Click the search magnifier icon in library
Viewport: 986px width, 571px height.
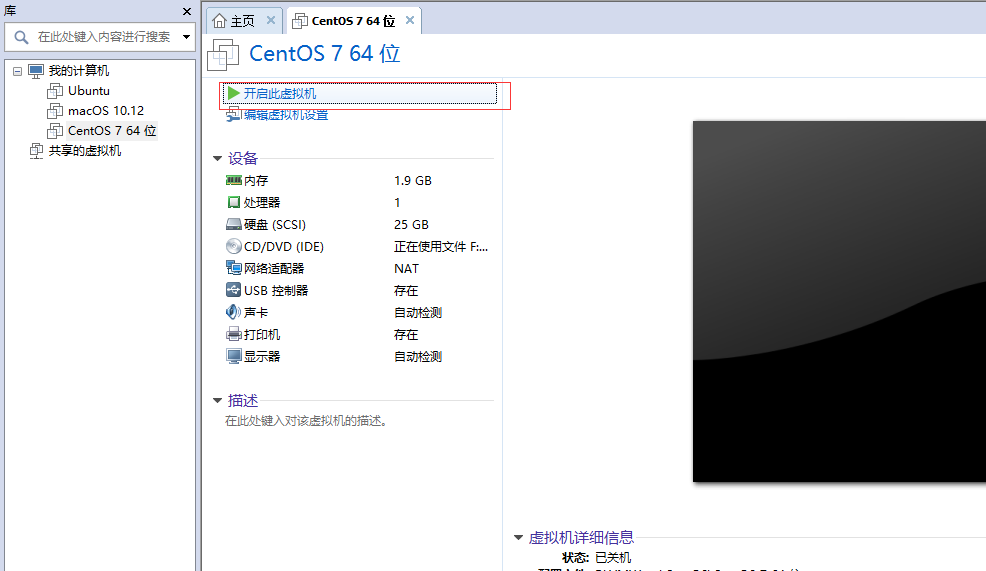(x=21, y=37)
